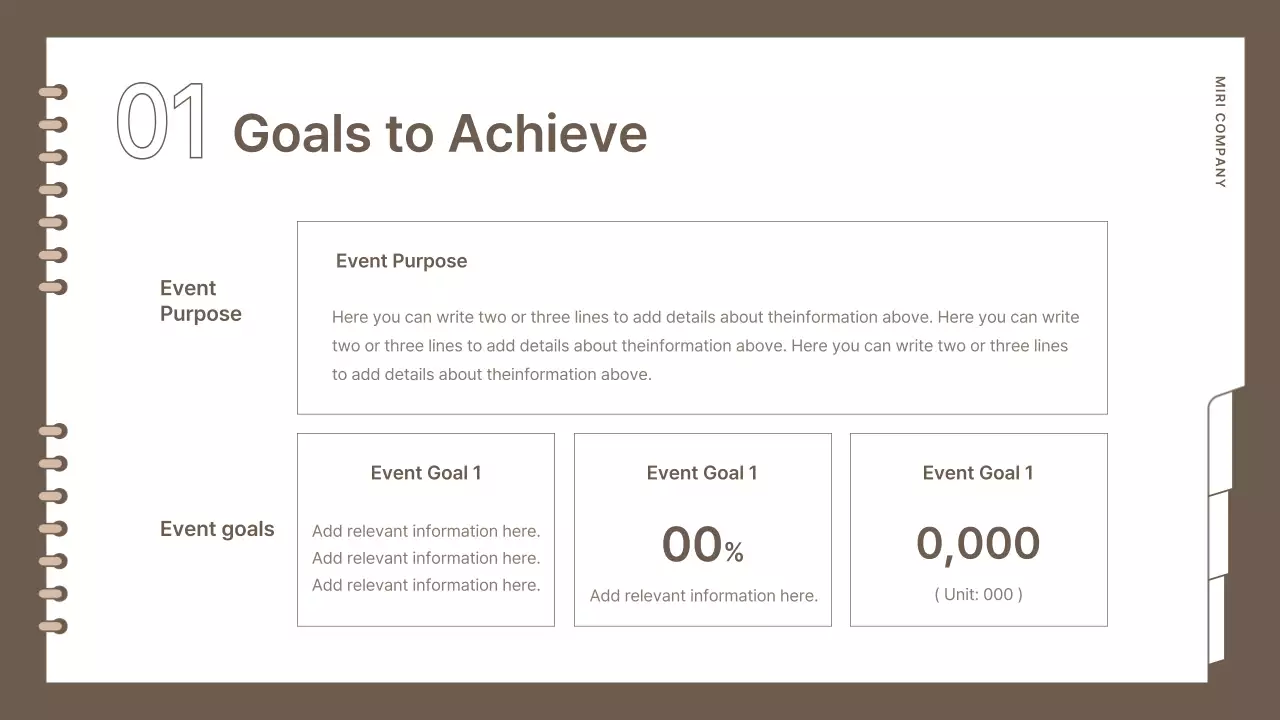Image resolution: width=1280 pixels, height=720 pixels.
Task: Click "Event Goal 1" heading above "0,000"
Action: point(978,473)
